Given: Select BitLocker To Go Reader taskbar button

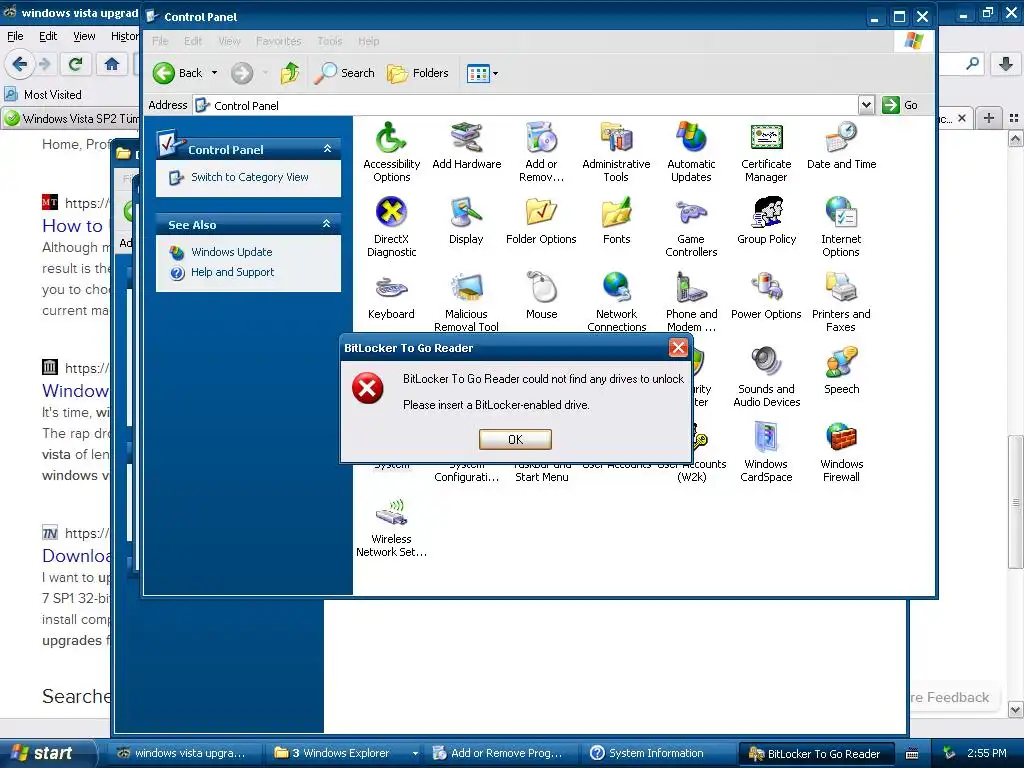Looking at the screenshot, I should [816, 754].
